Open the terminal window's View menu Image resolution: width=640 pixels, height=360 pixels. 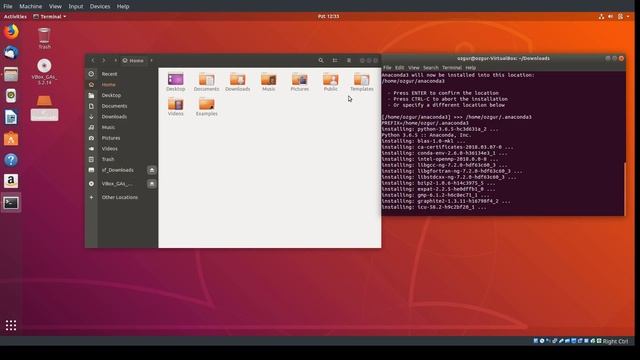[x=413, y=68]
